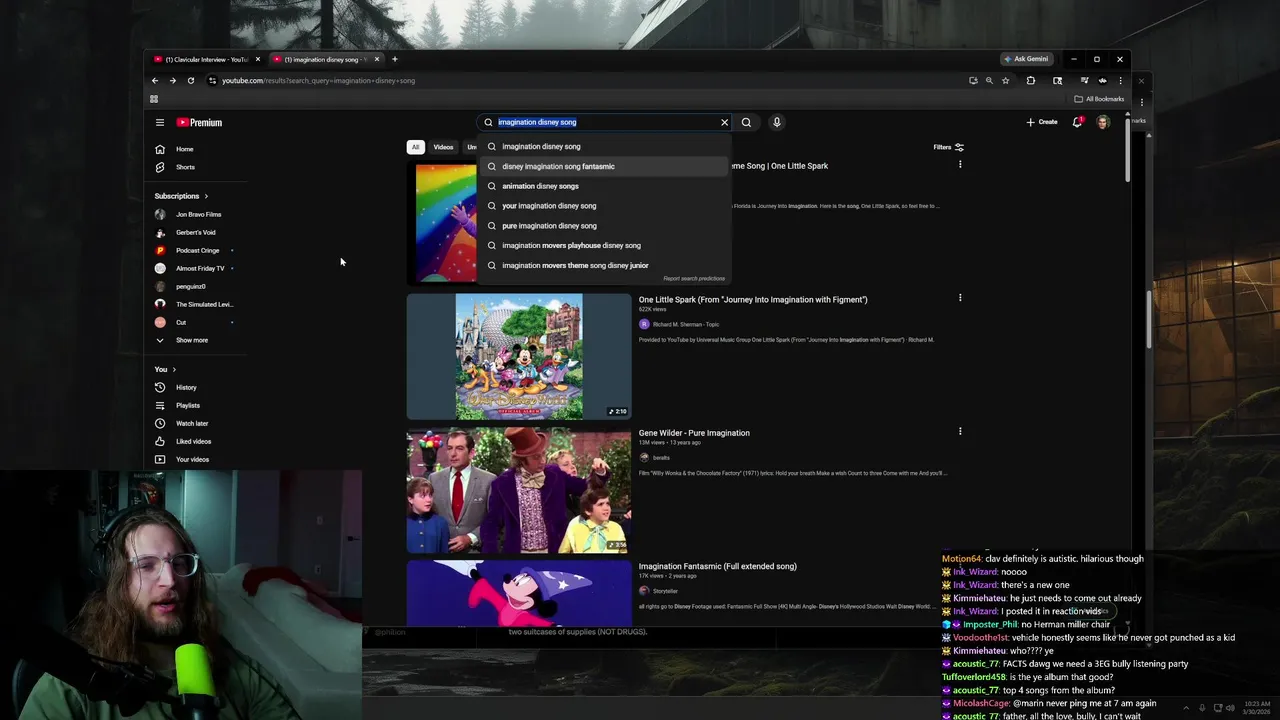Go forward in Chrome
Screen dimensions: 1280x720
coord(172,80)
